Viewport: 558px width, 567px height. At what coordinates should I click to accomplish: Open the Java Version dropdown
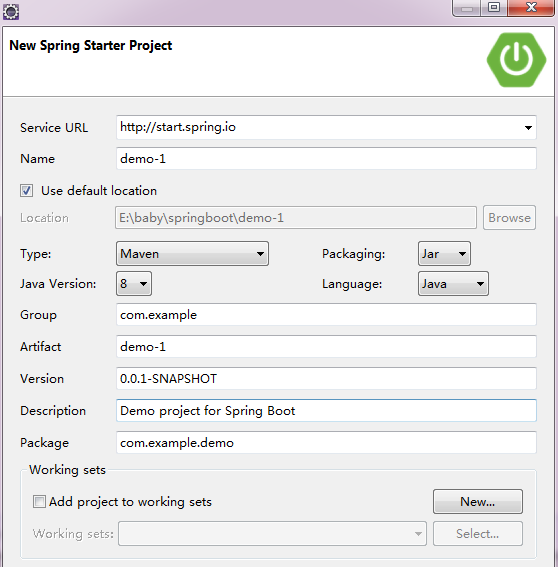click(134, 284)
